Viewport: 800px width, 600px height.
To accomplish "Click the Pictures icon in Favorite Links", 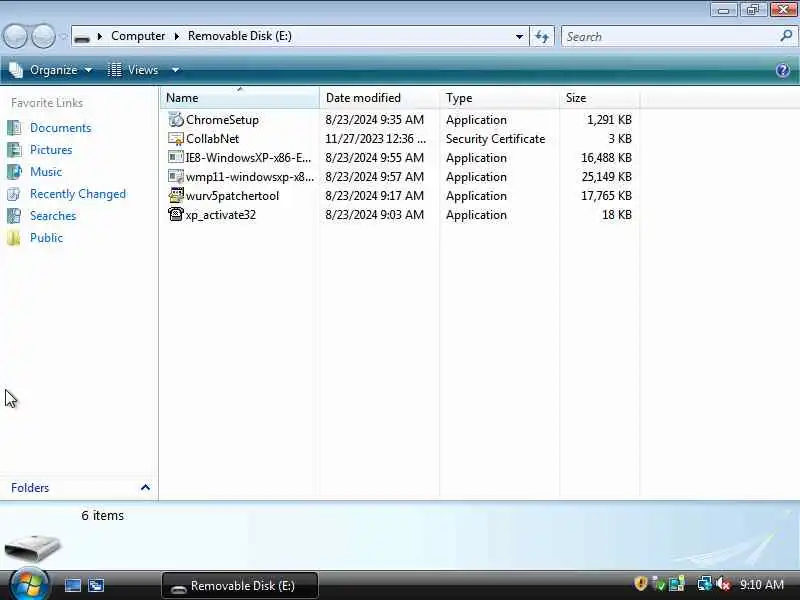I will click(14, 149).
